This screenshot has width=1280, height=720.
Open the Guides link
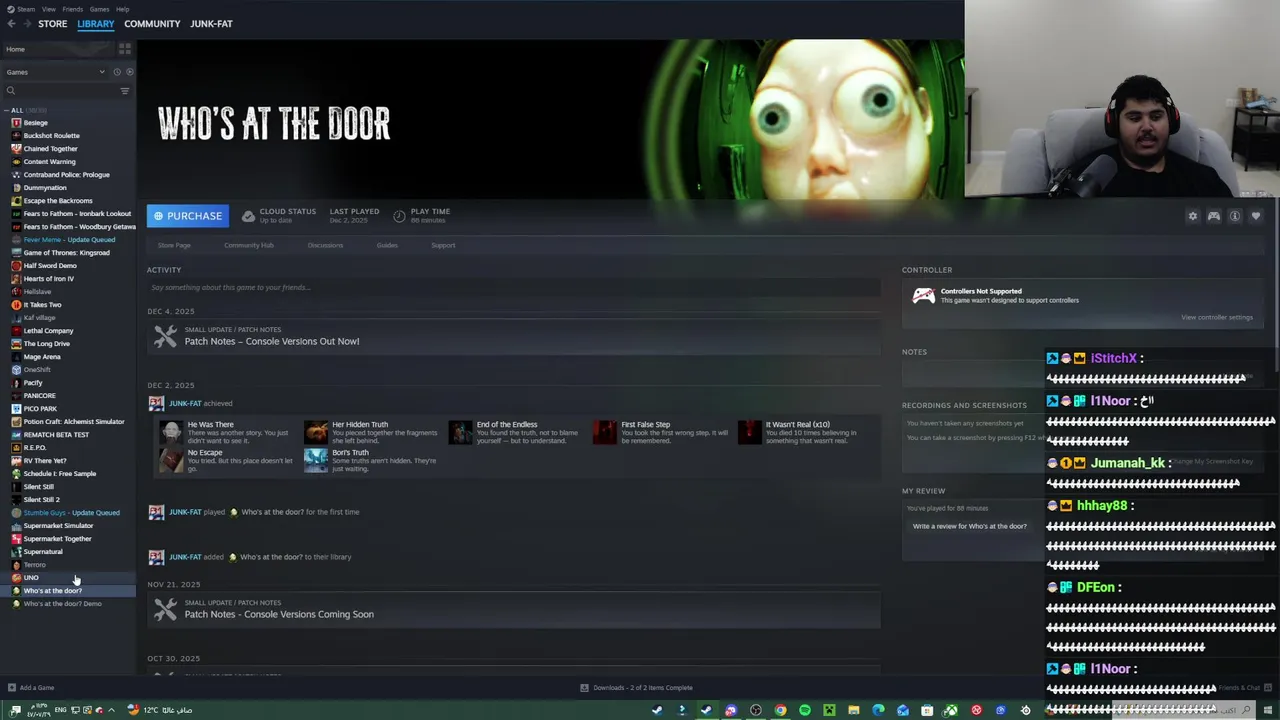click(387, 245)
